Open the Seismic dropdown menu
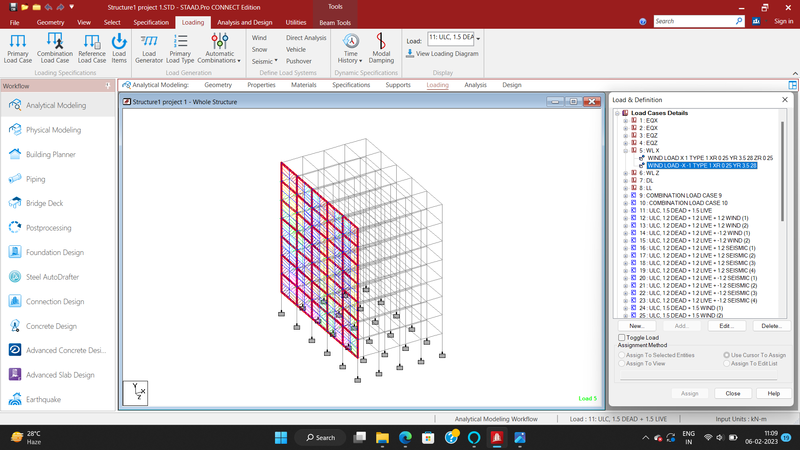The image size is (800, 450). click(264, 61)
